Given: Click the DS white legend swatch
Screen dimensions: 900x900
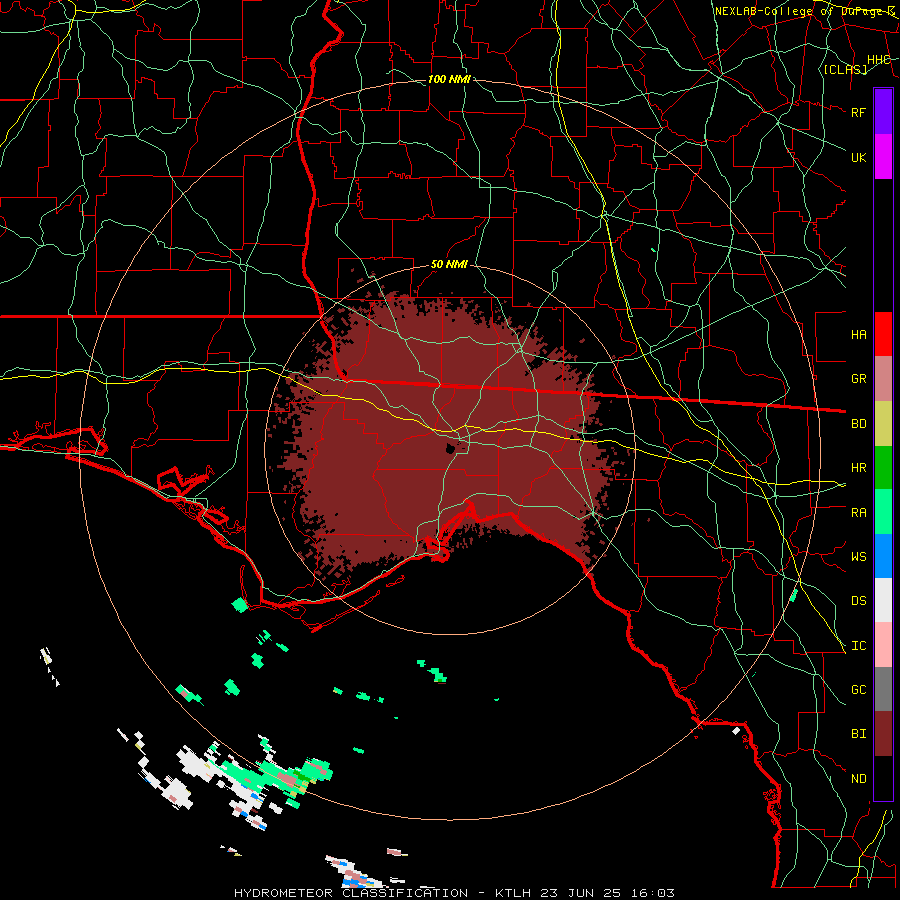Looking at the screenshot, I should 883,600.
